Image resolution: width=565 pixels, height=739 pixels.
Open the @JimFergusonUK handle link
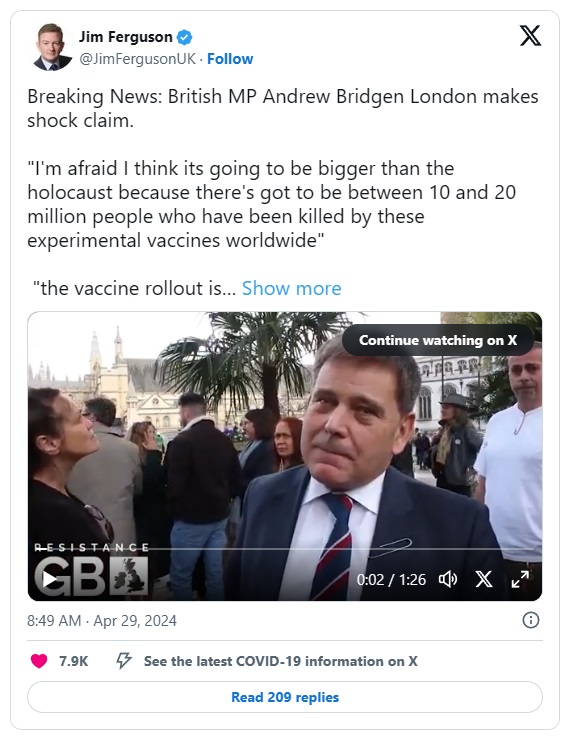(137, 59)
